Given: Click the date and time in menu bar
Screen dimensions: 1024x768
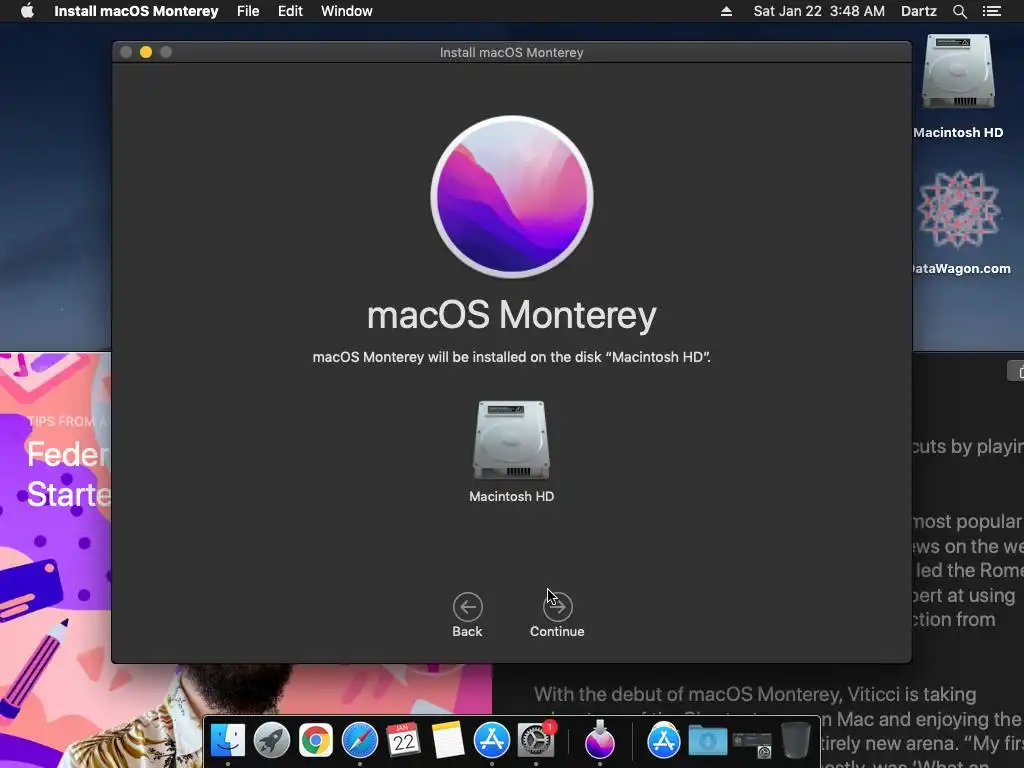Looking at the screenshot, I should coord(819,11).
